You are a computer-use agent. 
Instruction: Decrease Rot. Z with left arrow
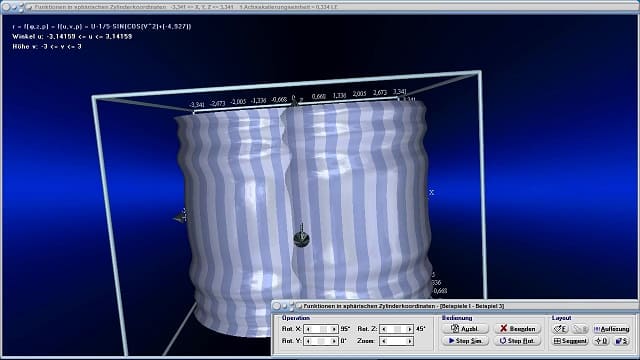pos(383,329)
